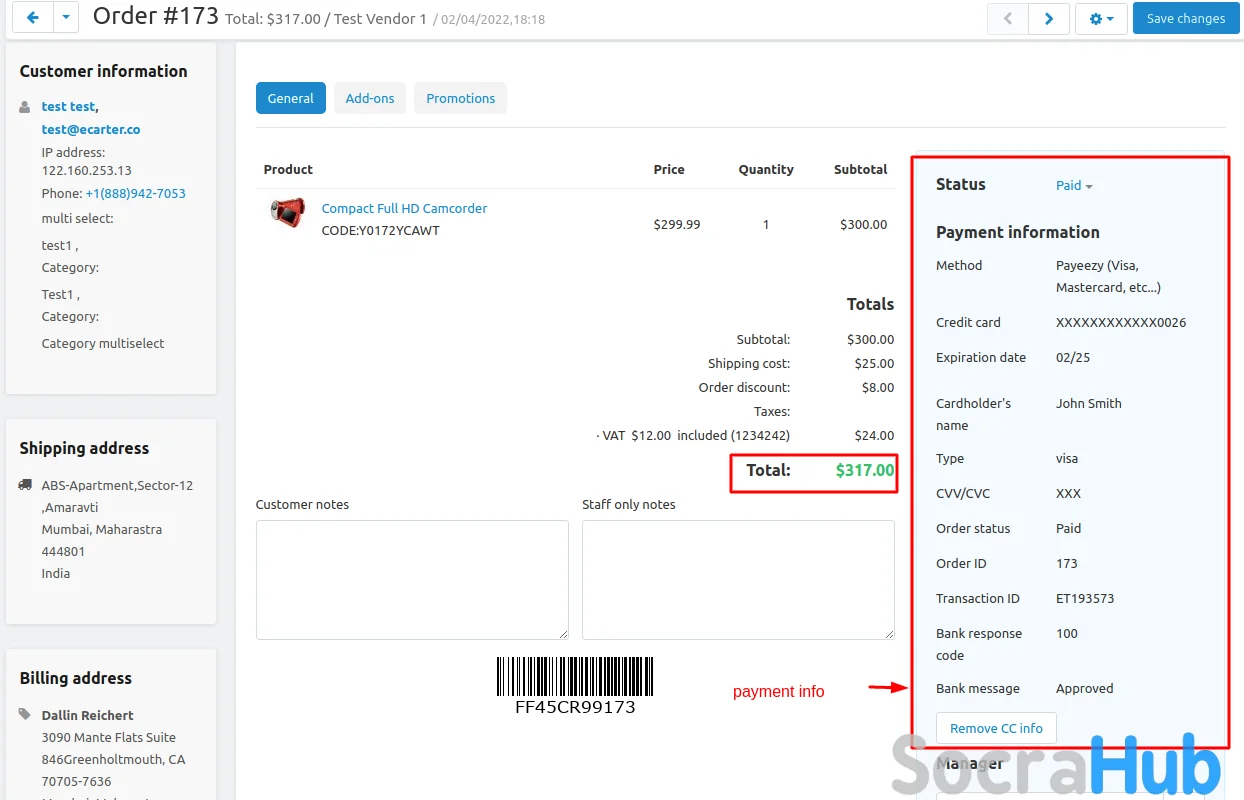The height and width of the screenshot is (800, 1244).
Task: Click the shipping truck icon
Action: (26, 485)
